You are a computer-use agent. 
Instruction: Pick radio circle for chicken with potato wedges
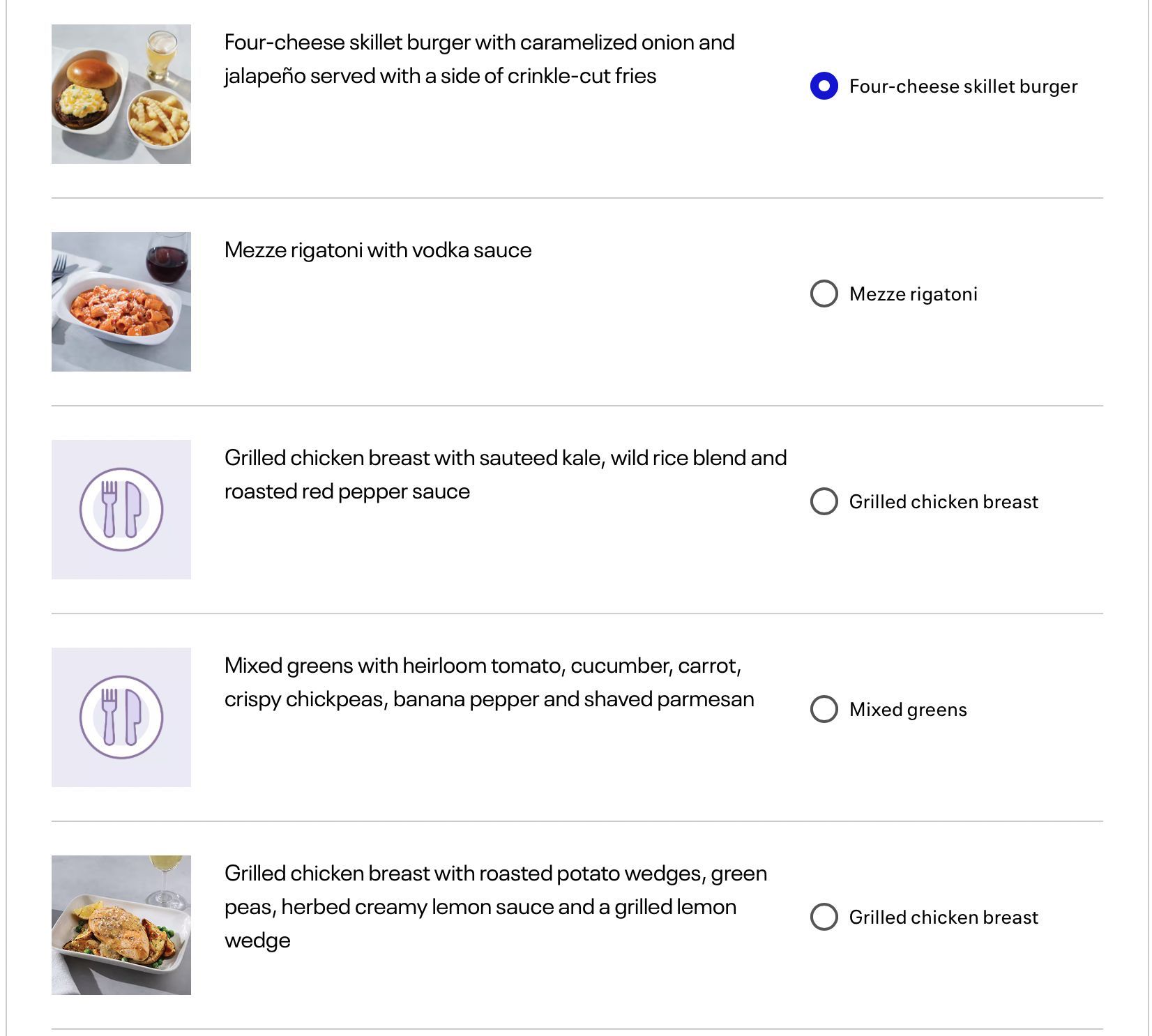(824, 917)
